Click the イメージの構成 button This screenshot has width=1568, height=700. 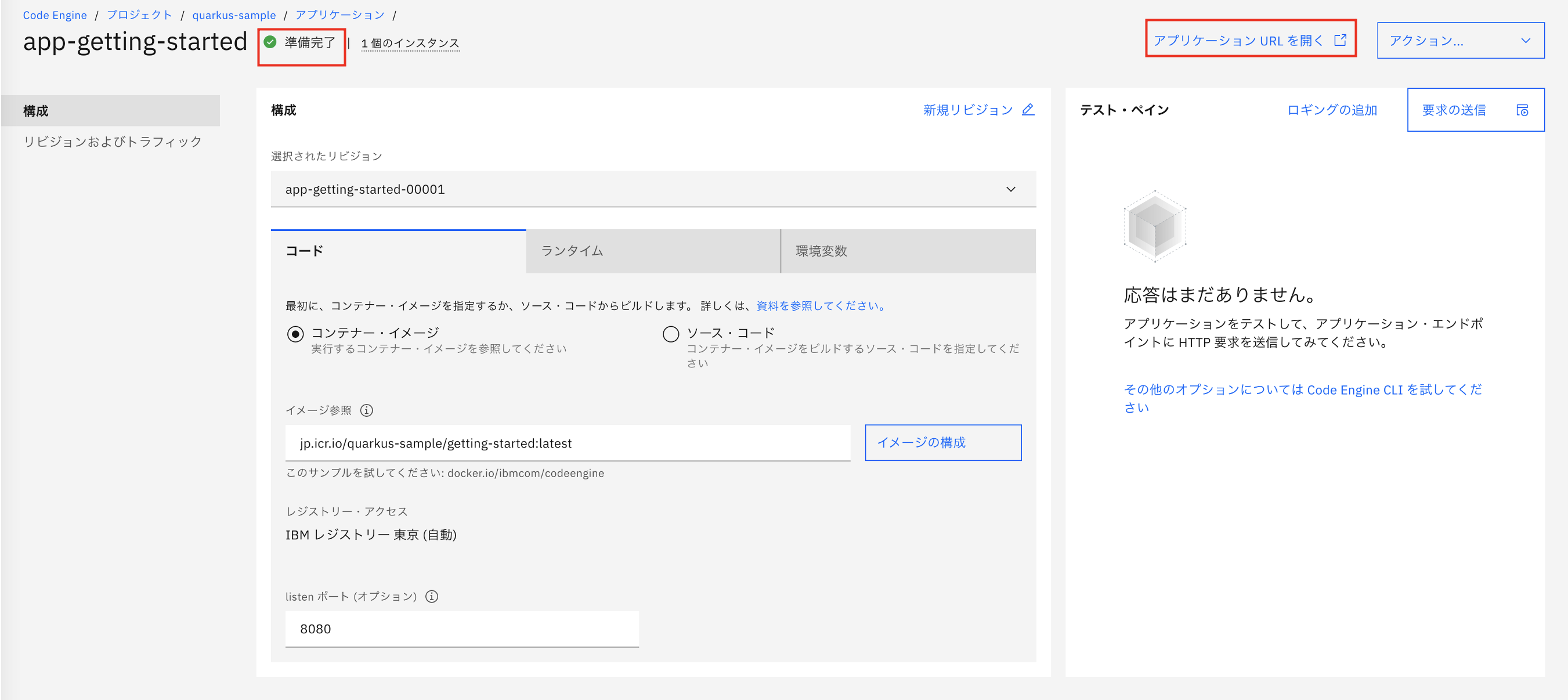point(942,442)
